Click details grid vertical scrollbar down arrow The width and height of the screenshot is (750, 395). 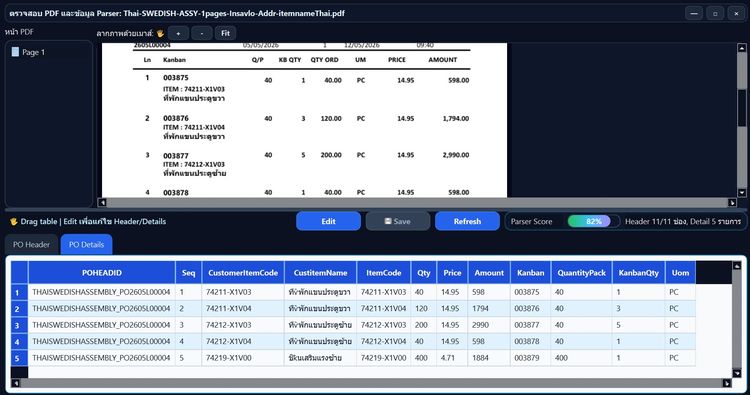pos(737,373)
